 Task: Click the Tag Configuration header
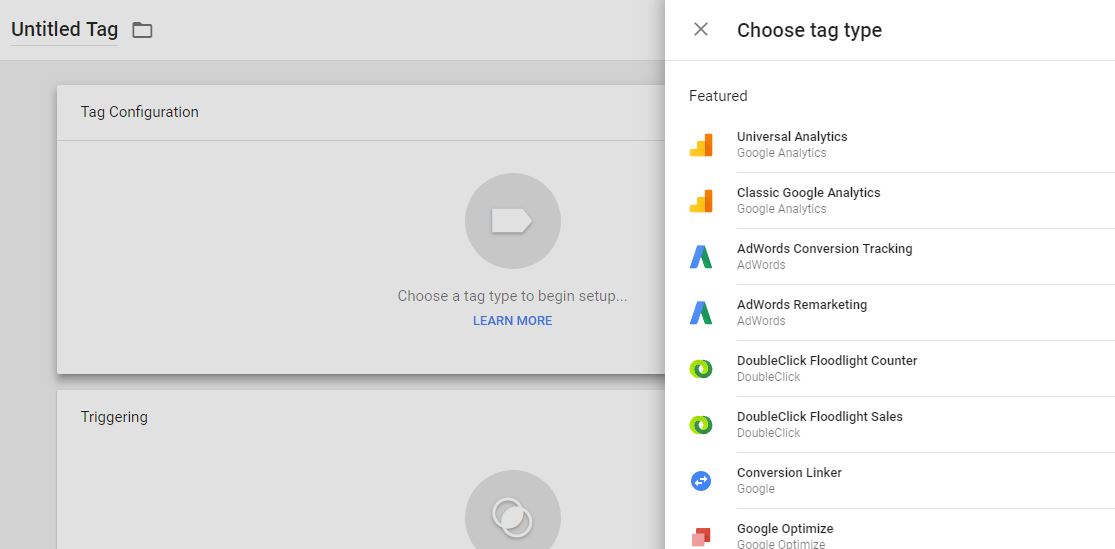[x=139, y=112]
